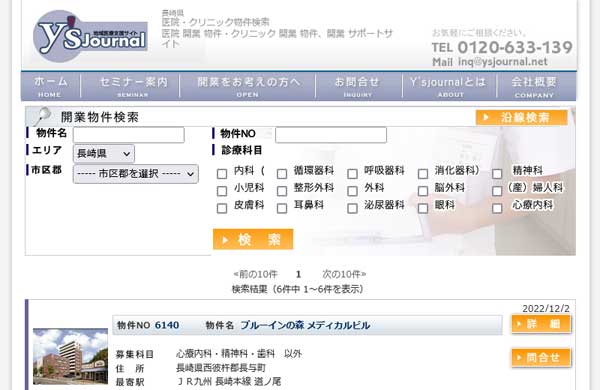
Task: Click the Y's Journal logo
Action: click(90, 36)
